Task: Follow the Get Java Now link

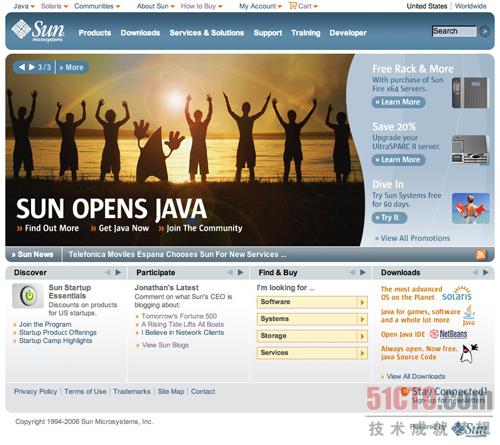Action: click(120, 228)
